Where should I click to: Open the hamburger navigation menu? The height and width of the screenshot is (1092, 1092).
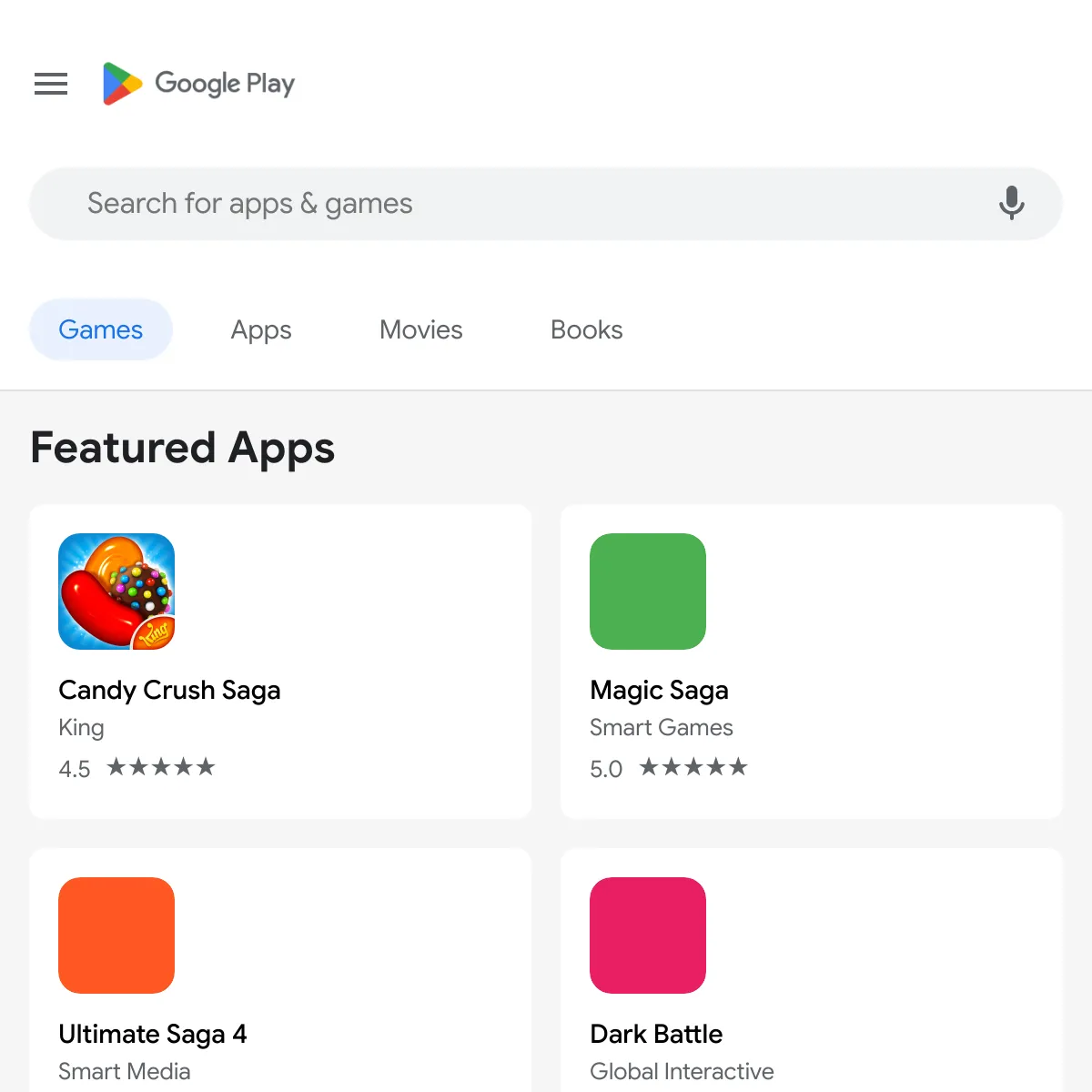pos(51,84)
